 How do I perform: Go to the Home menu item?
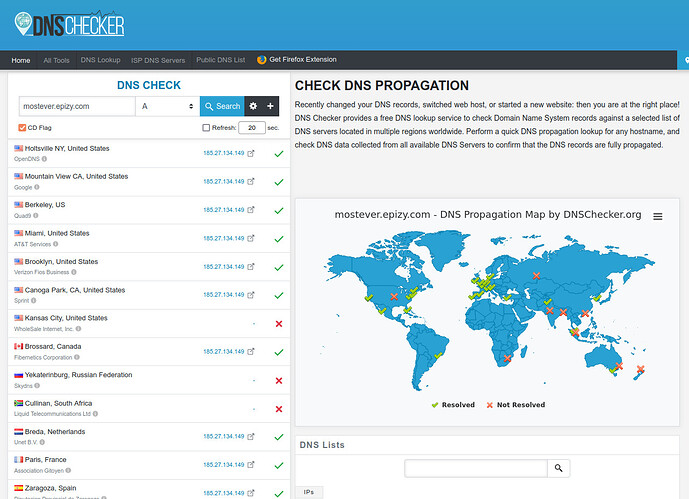(21, 60)
